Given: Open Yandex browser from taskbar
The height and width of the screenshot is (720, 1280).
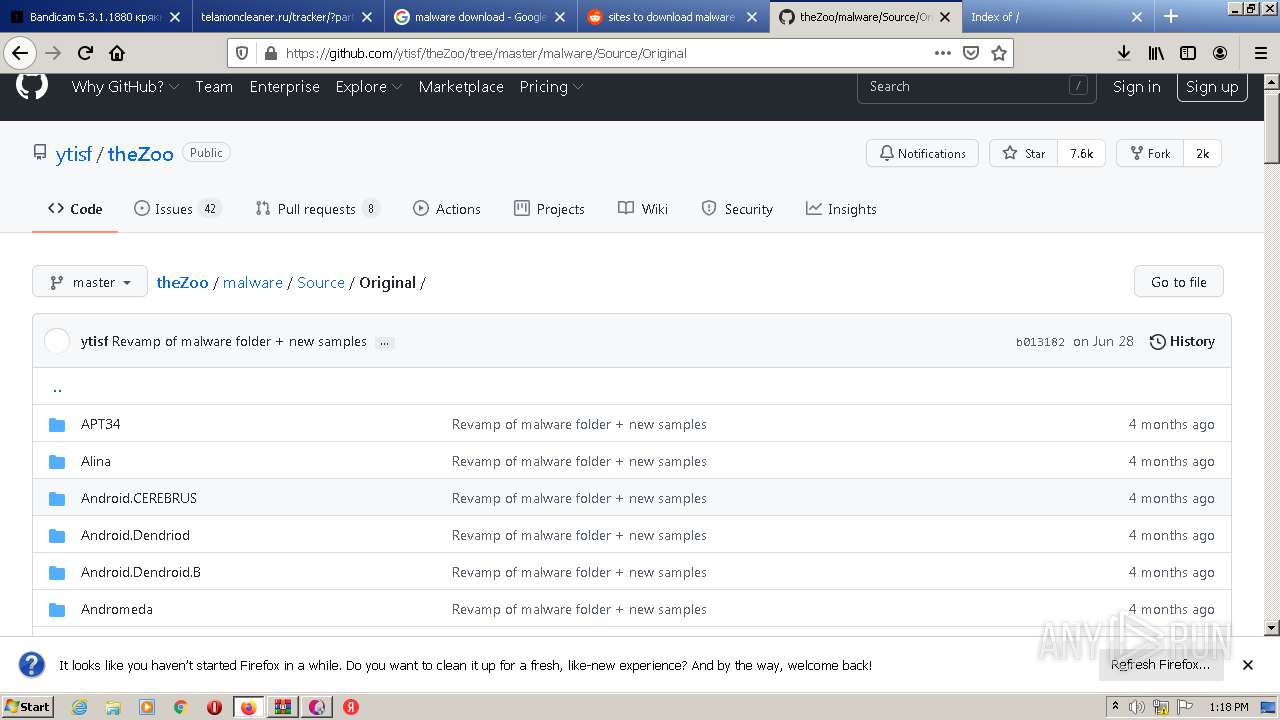Looking at the screenshot, I should 351,707.
